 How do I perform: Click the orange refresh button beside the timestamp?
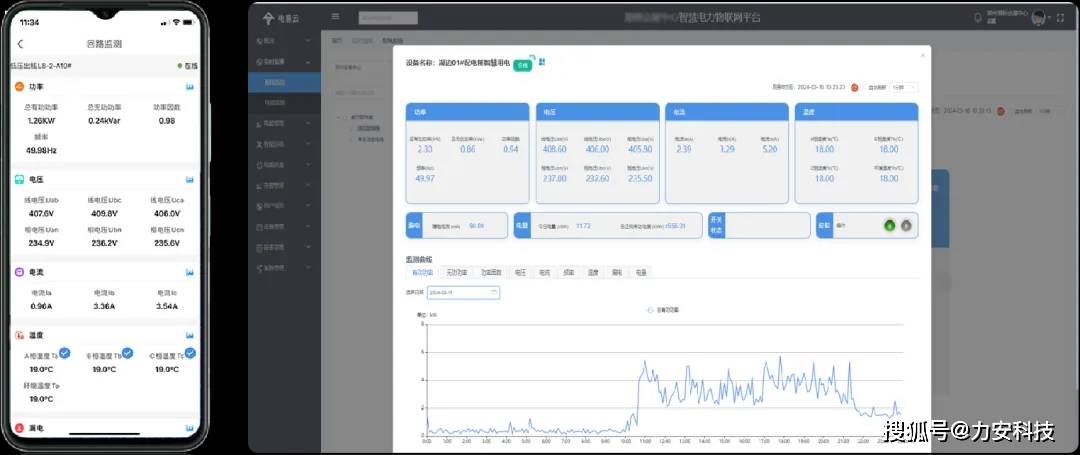click(x=855, y=88)
